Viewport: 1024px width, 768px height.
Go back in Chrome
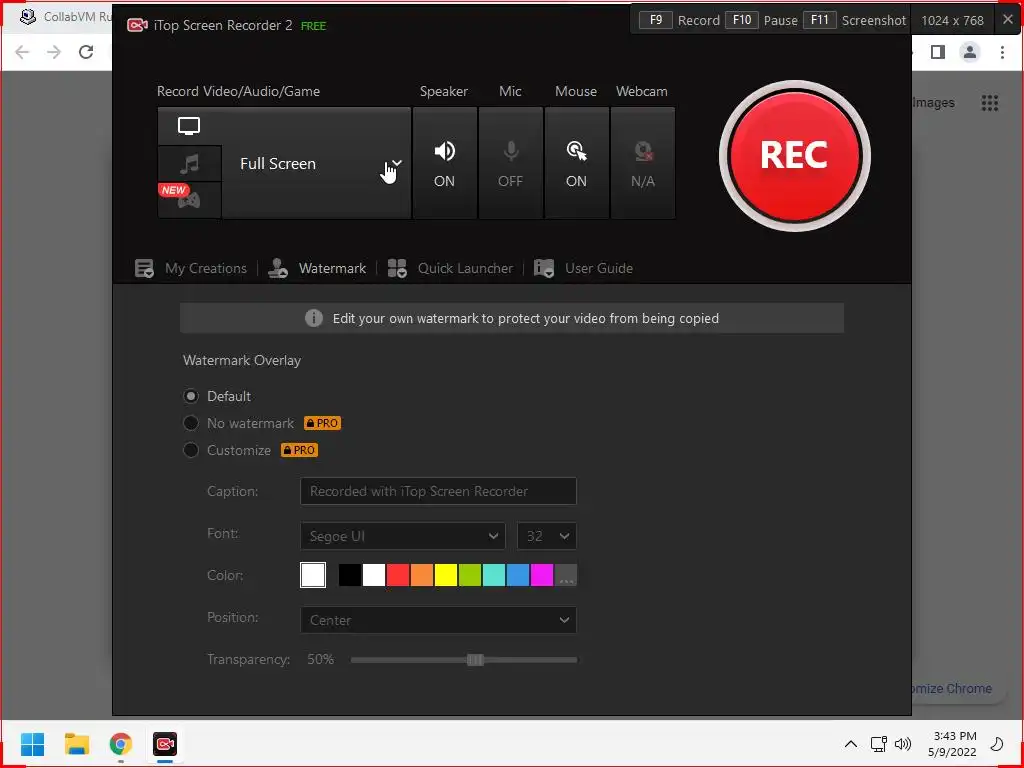22,52
